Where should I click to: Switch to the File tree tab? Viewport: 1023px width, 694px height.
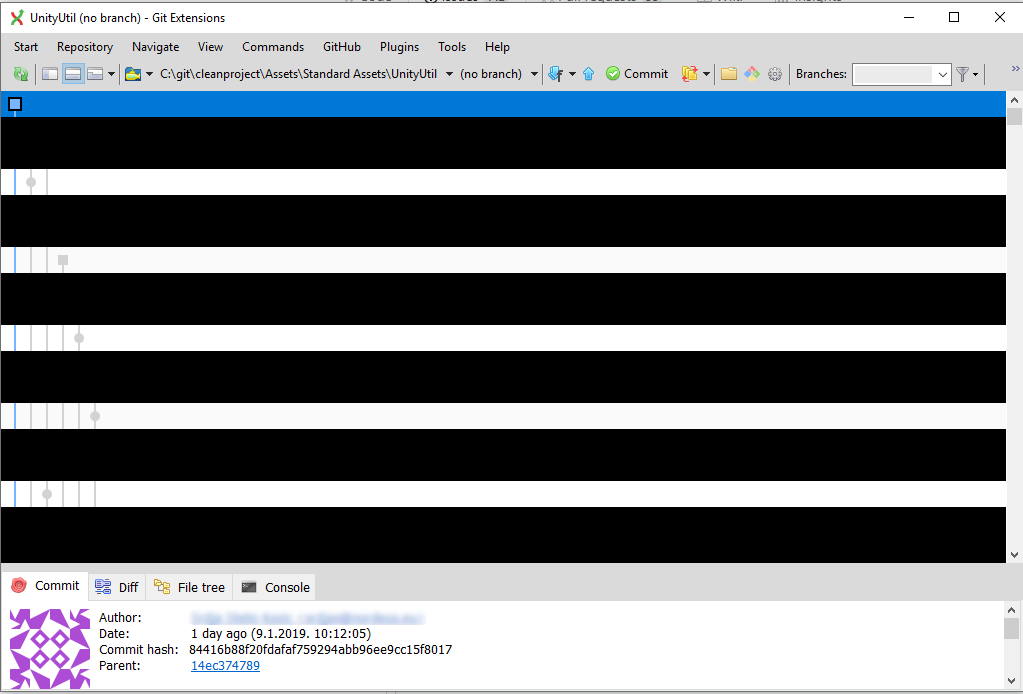(x=189, y=587)
